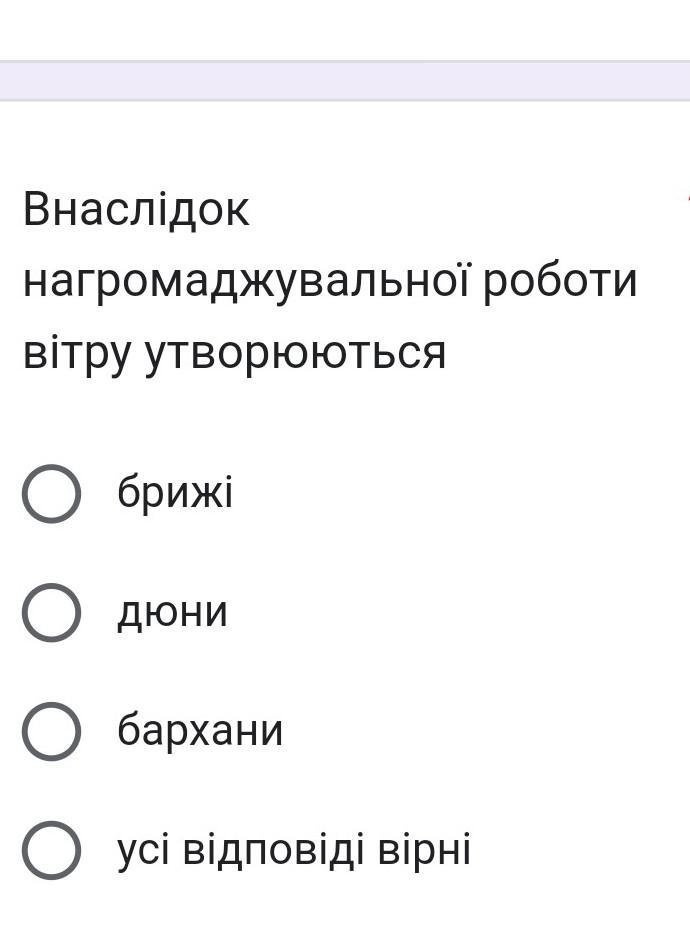Choose the усі відповіді вірні radio button
This screenshot has height=948, width=690.
click(x=51, y=850)
